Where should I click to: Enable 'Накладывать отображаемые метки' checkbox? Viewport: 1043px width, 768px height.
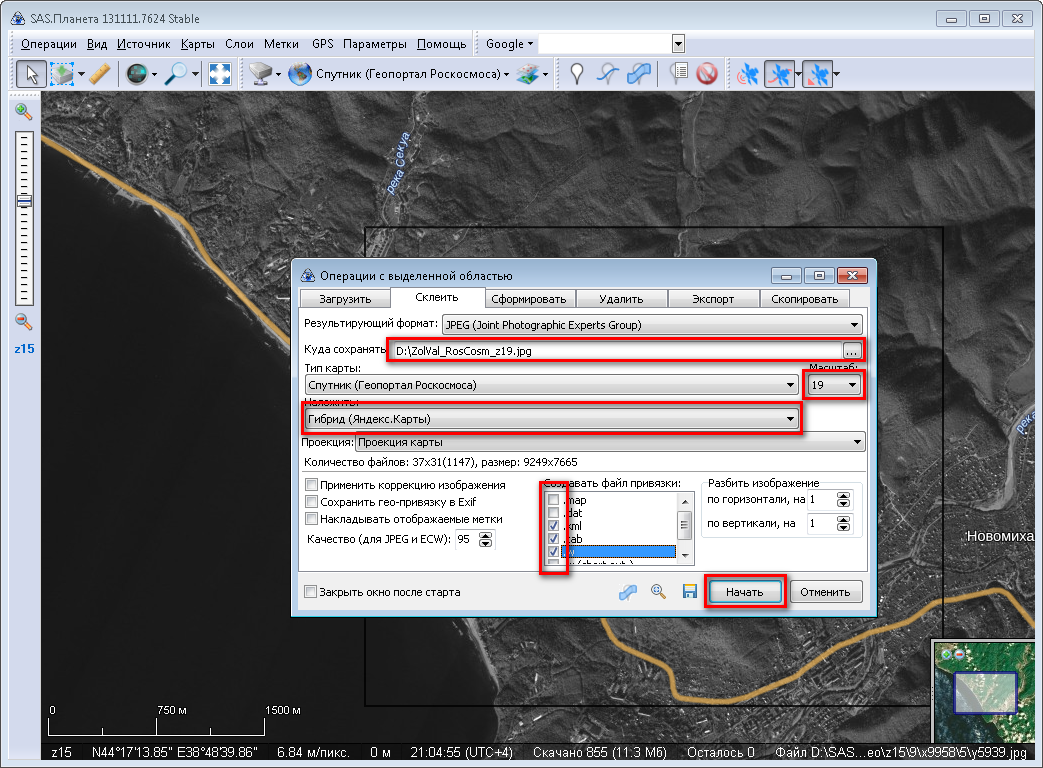tap(311, 519)
